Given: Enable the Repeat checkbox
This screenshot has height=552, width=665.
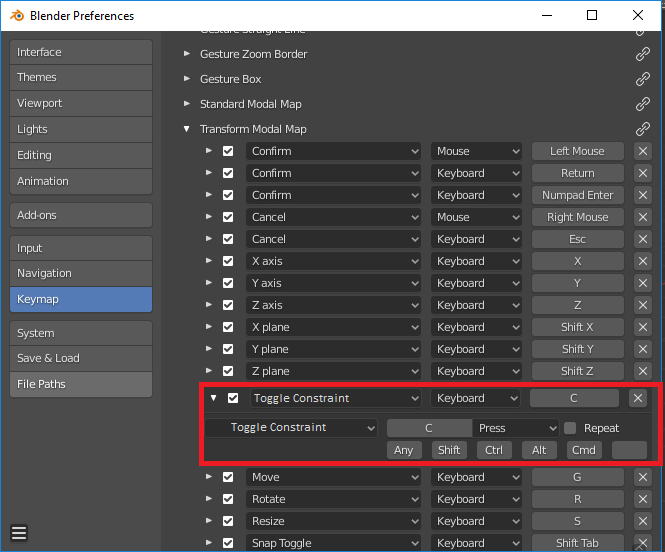Looking at the screenshot, I should click(x=570, y=428).
